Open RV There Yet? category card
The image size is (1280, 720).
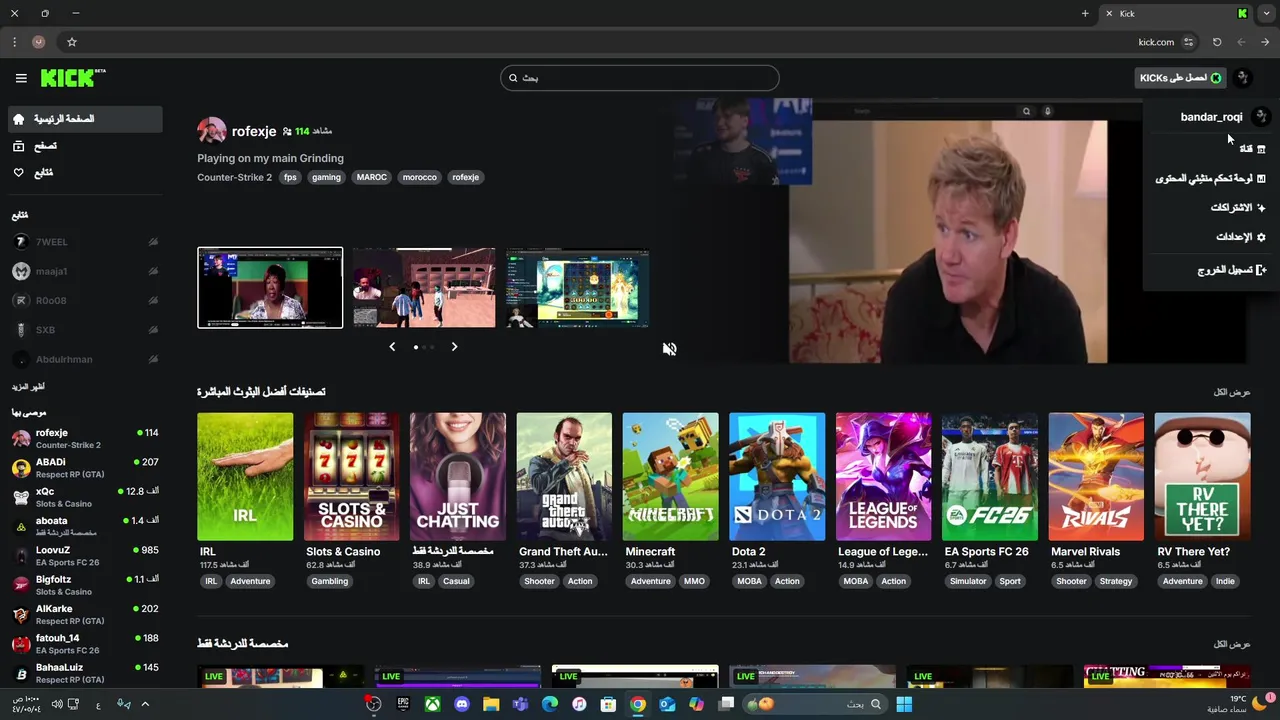pos(1202,476)
